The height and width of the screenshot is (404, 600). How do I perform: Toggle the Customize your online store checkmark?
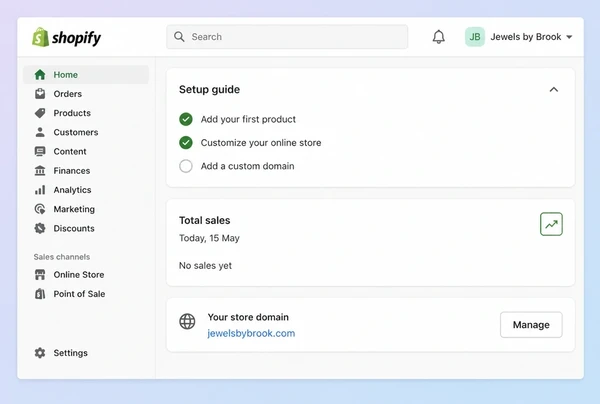coord(186,143)
